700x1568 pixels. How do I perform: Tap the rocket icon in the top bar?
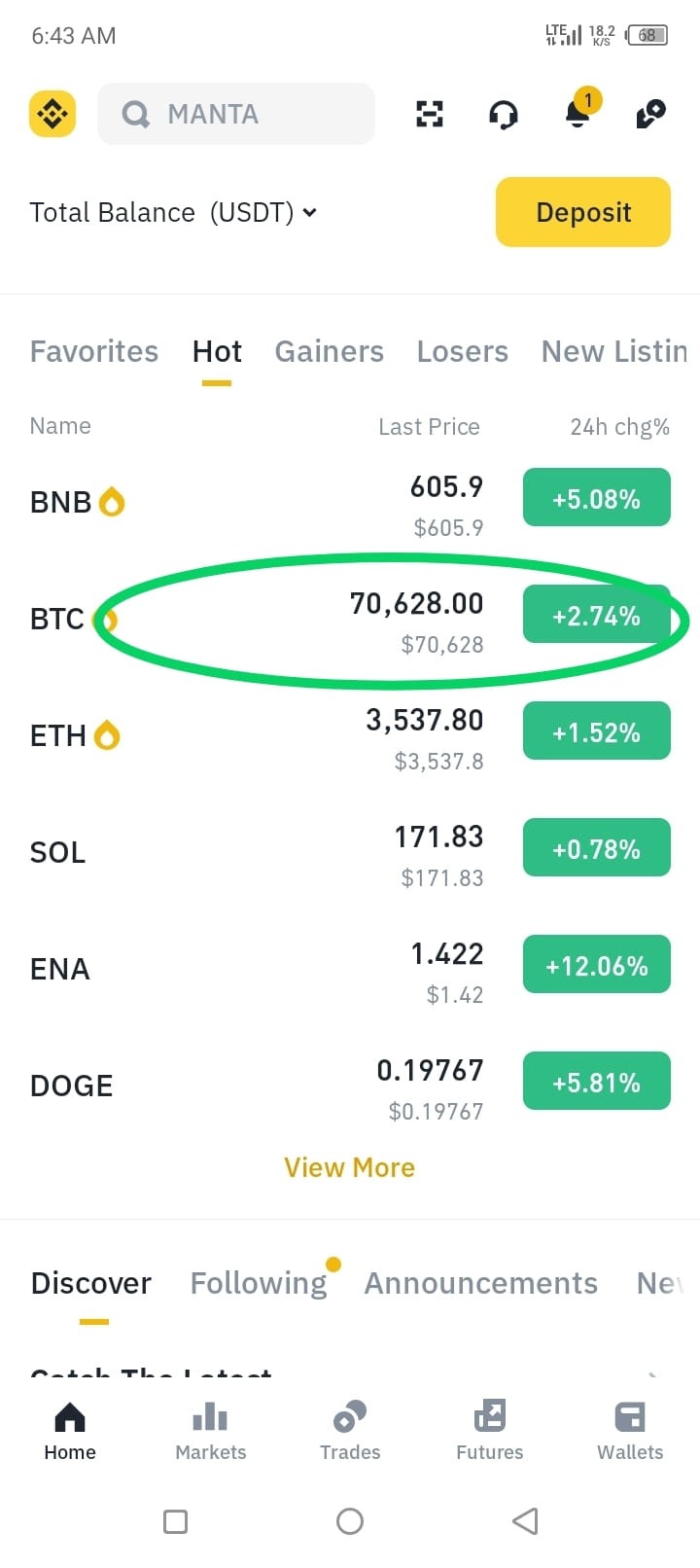coord(650,114)
